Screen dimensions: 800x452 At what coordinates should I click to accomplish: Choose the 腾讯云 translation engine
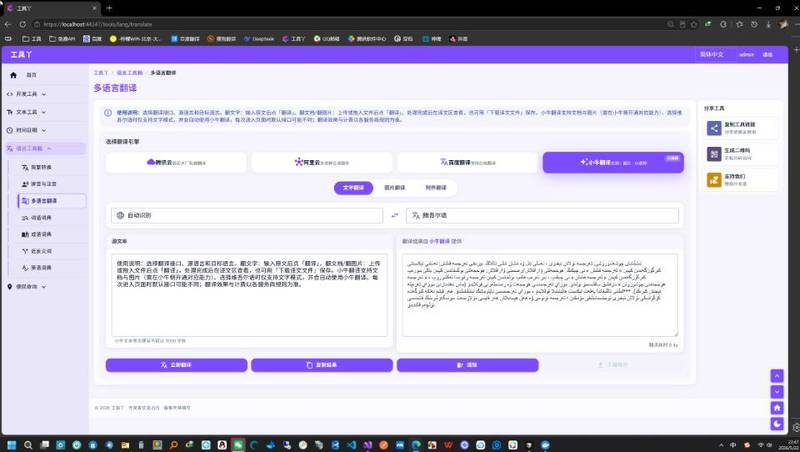[x=176, y=162]
